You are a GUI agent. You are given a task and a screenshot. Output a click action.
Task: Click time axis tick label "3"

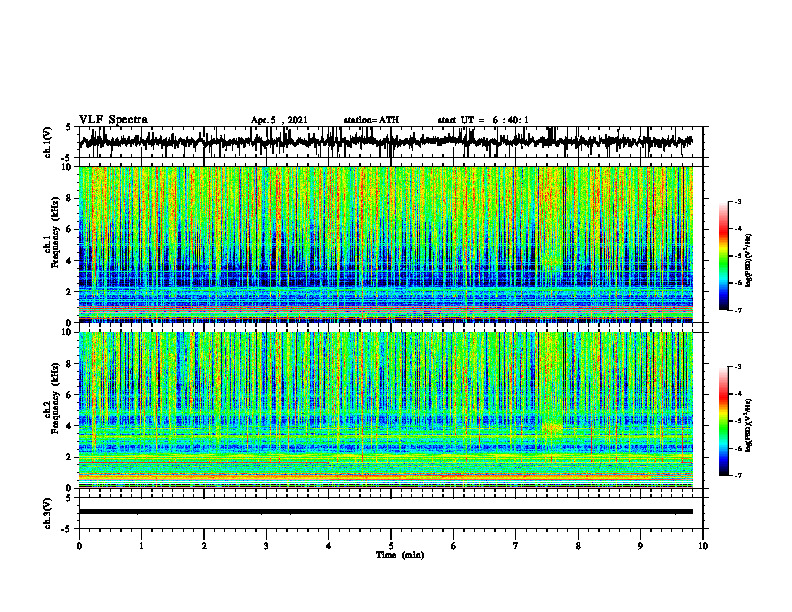[266, 546]
